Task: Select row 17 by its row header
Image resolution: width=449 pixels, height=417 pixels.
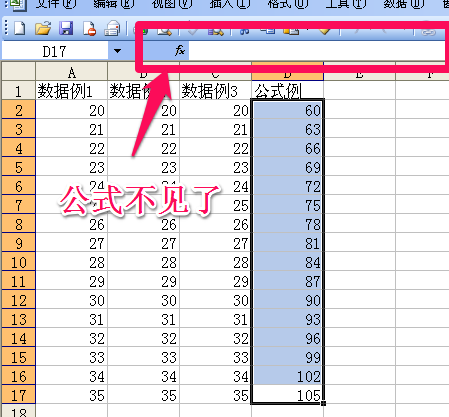Action: click(18, 395)
